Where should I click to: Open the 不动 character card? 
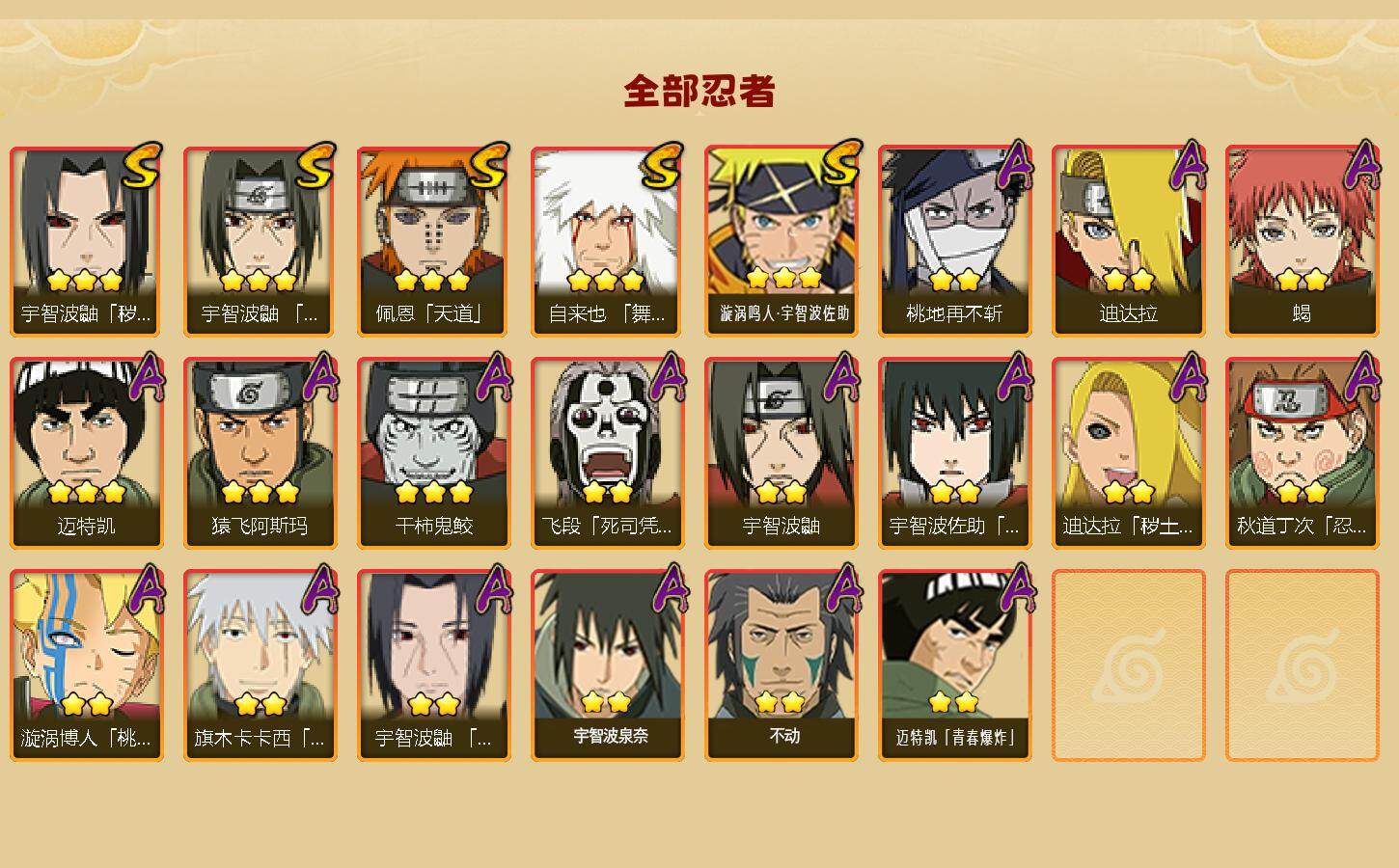point(781,665)
